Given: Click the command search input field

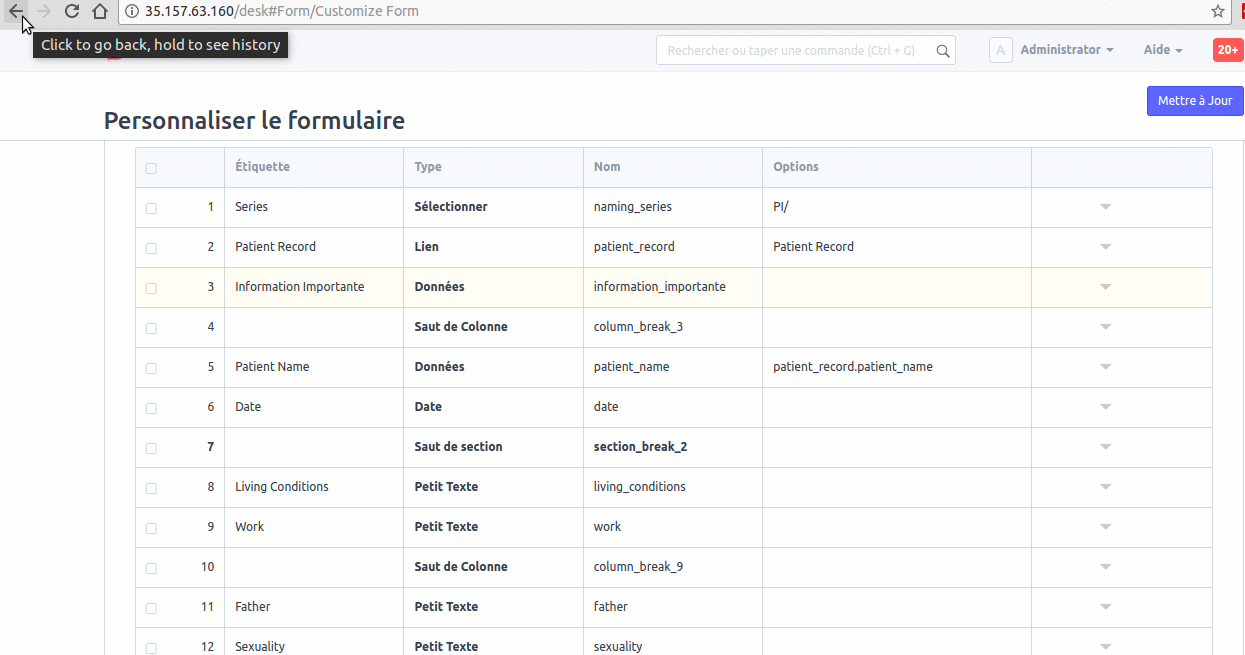Looking at the screenshot, I should pos(796,51).
